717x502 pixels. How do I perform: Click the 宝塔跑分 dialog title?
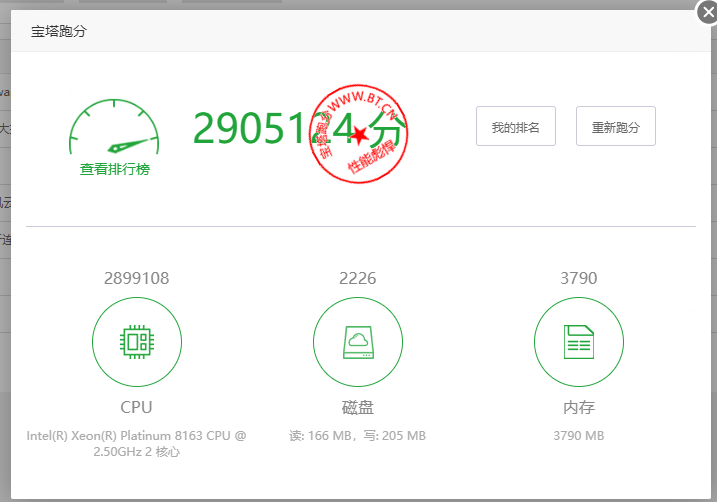(59, 31)
